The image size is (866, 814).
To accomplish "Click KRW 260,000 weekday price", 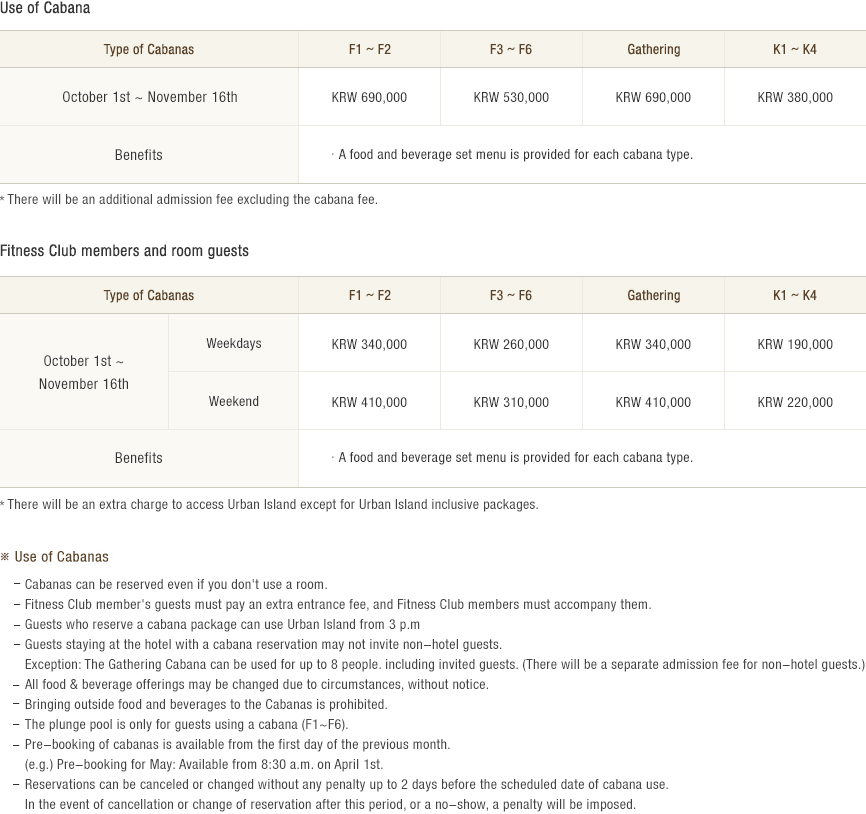I will [x=511, y=344].
